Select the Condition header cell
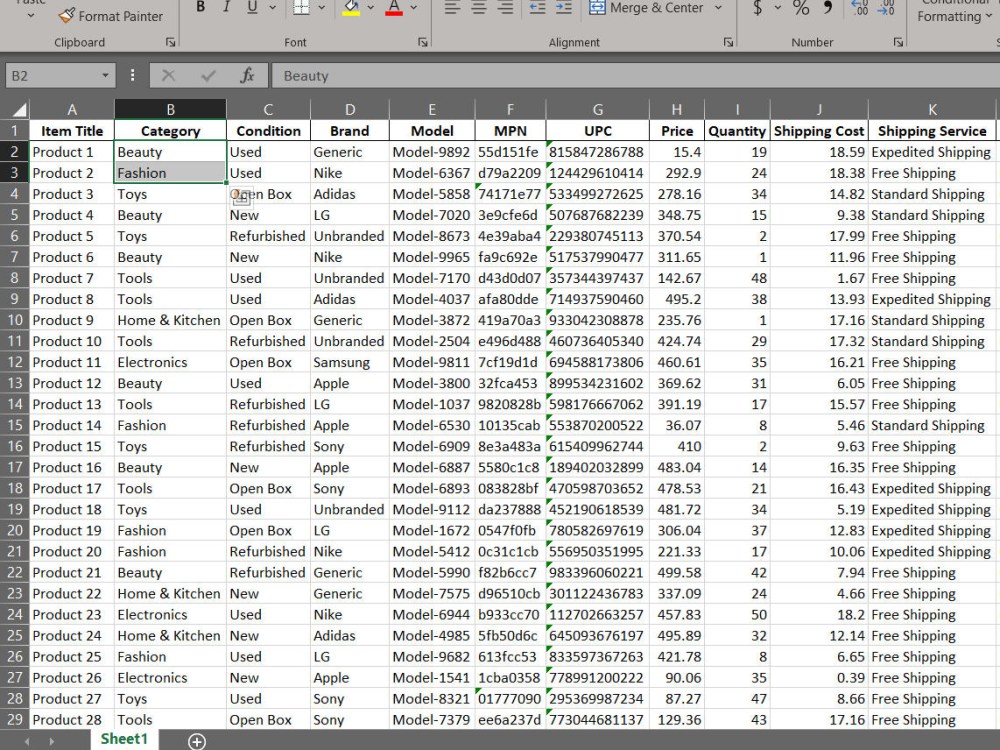 tap(268, 131)
